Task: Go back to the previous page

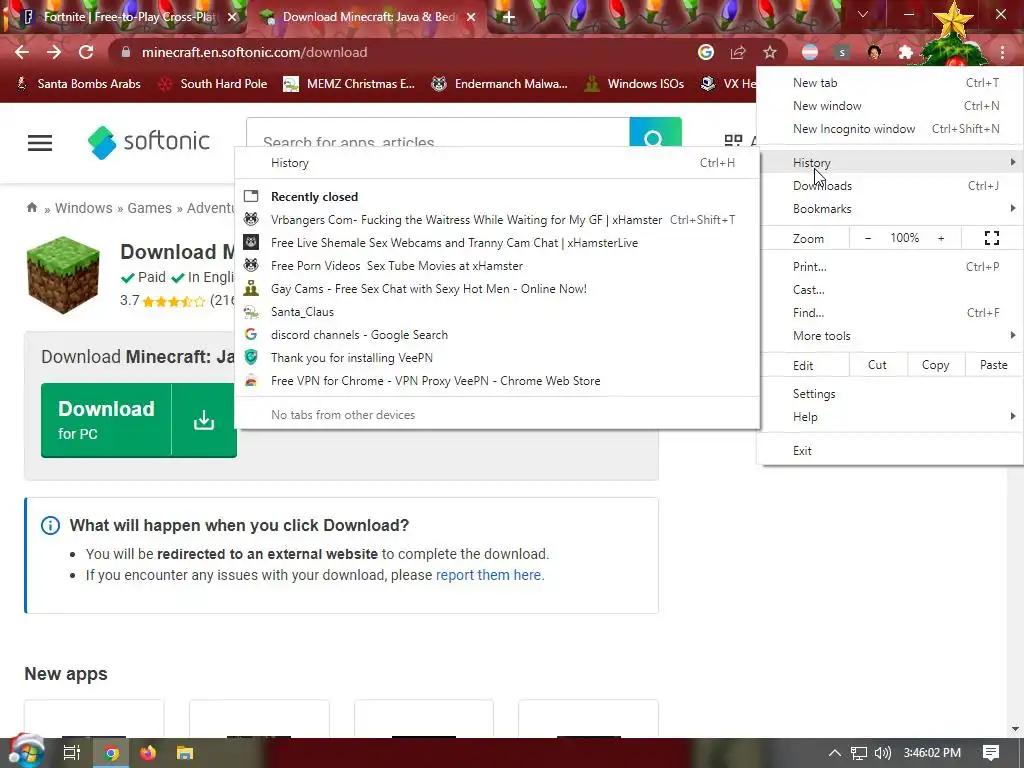Action: click(22, 52)
